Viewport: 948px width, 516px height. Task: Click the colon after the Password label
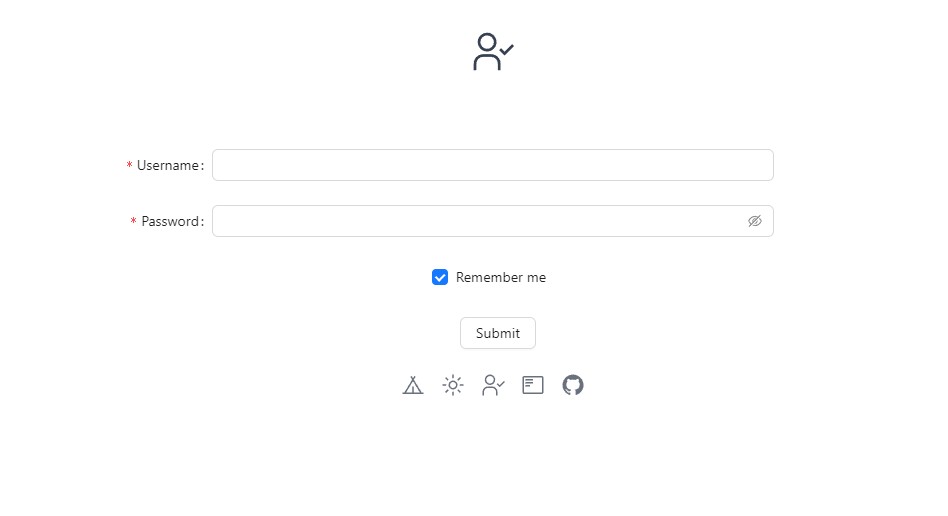click(203, 222)
